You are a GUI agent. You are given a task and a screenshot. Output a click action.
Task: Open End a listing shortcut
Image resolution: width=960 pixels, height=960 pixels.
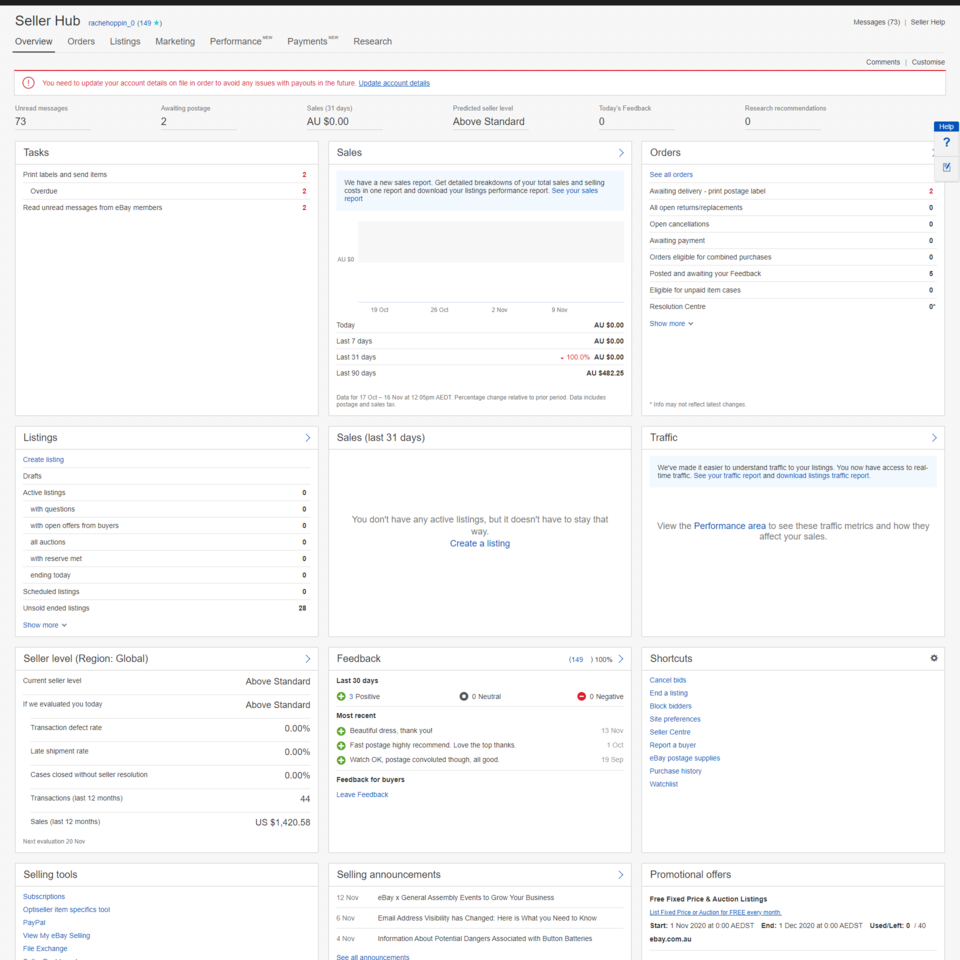coord(669,693)
